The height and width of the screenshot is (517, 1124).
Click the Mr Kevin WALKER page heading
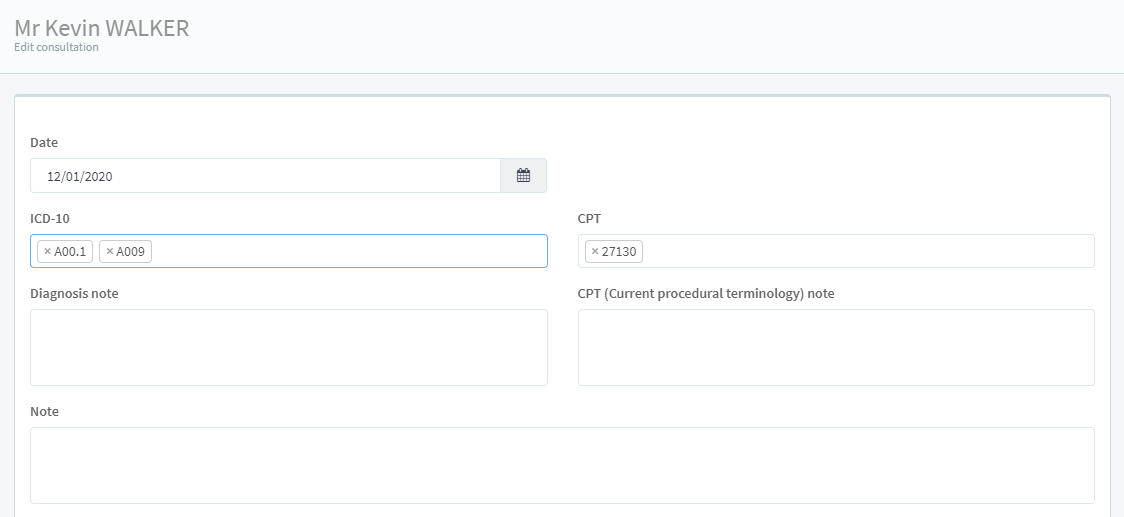tap(101, 28)
